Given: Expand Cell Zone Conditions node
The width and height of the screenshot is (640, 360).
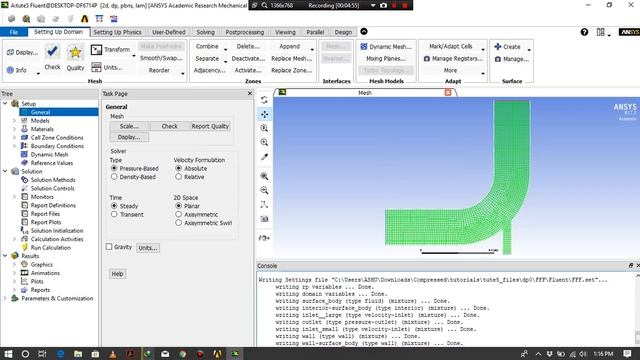Looking at the screenshot, I should [x=14, y=138].
